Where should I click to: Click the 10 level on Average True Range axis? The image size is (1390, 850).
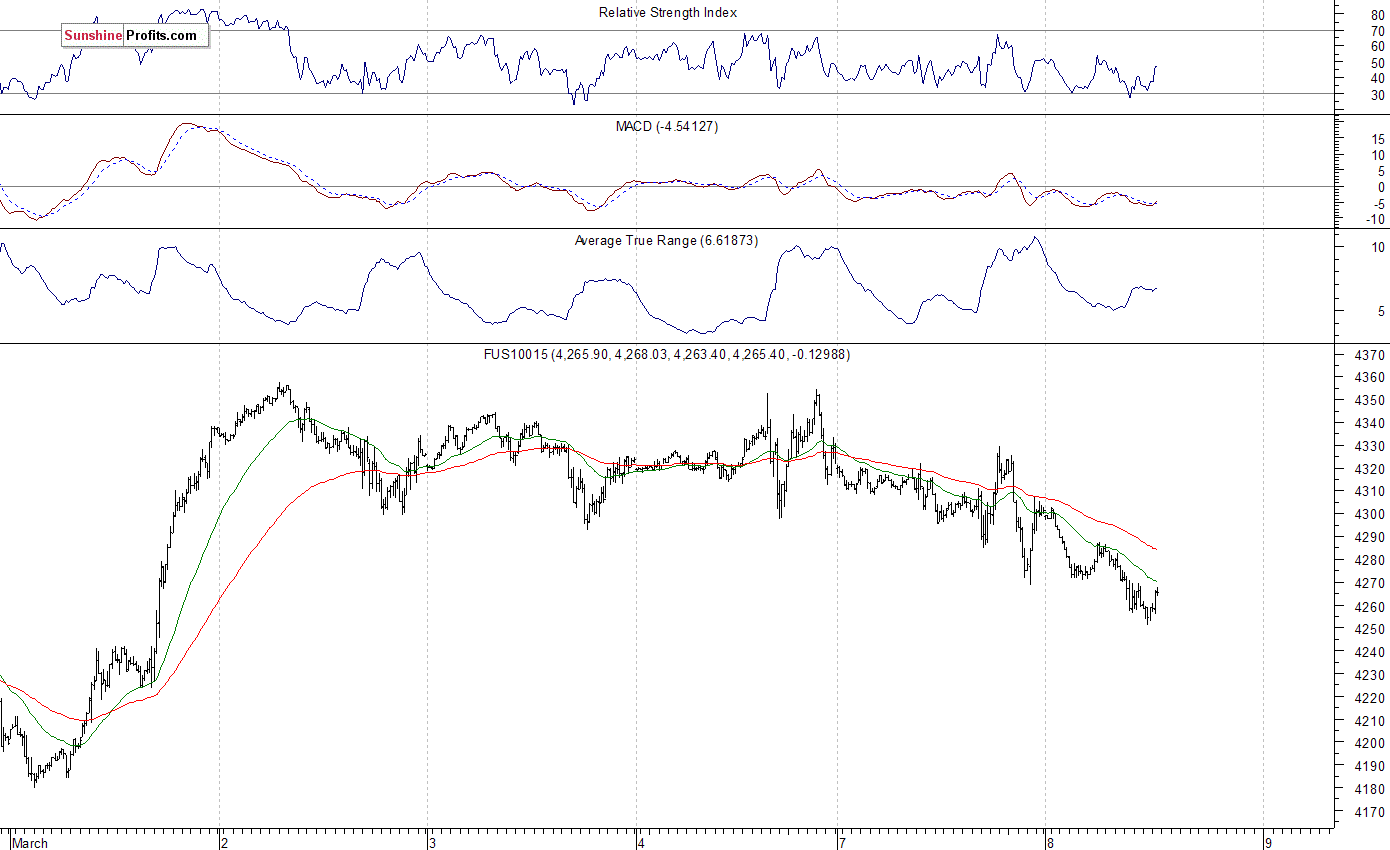[x=1378, y=247]
